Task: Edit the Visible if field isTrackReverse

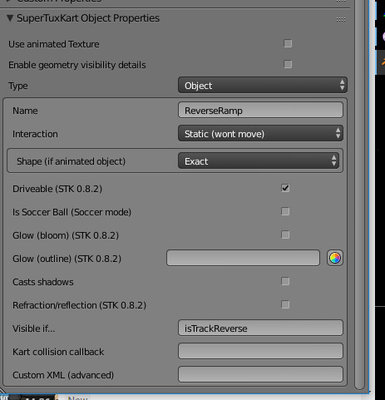Action: [260, 328]
